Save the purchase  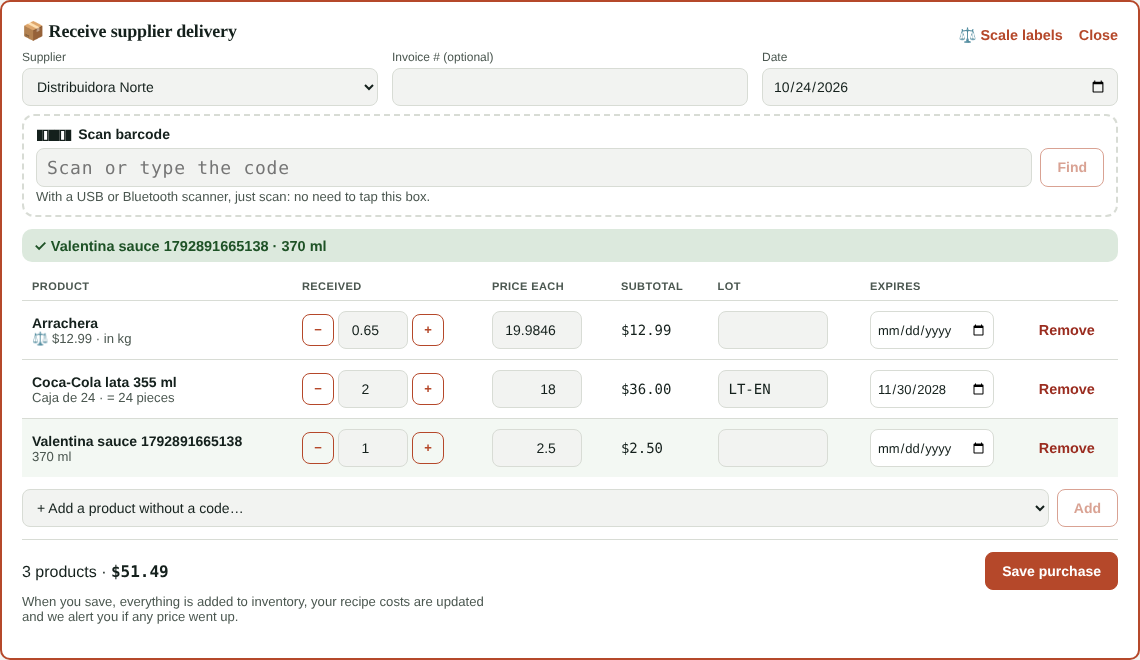click(x=1051, y=571)
